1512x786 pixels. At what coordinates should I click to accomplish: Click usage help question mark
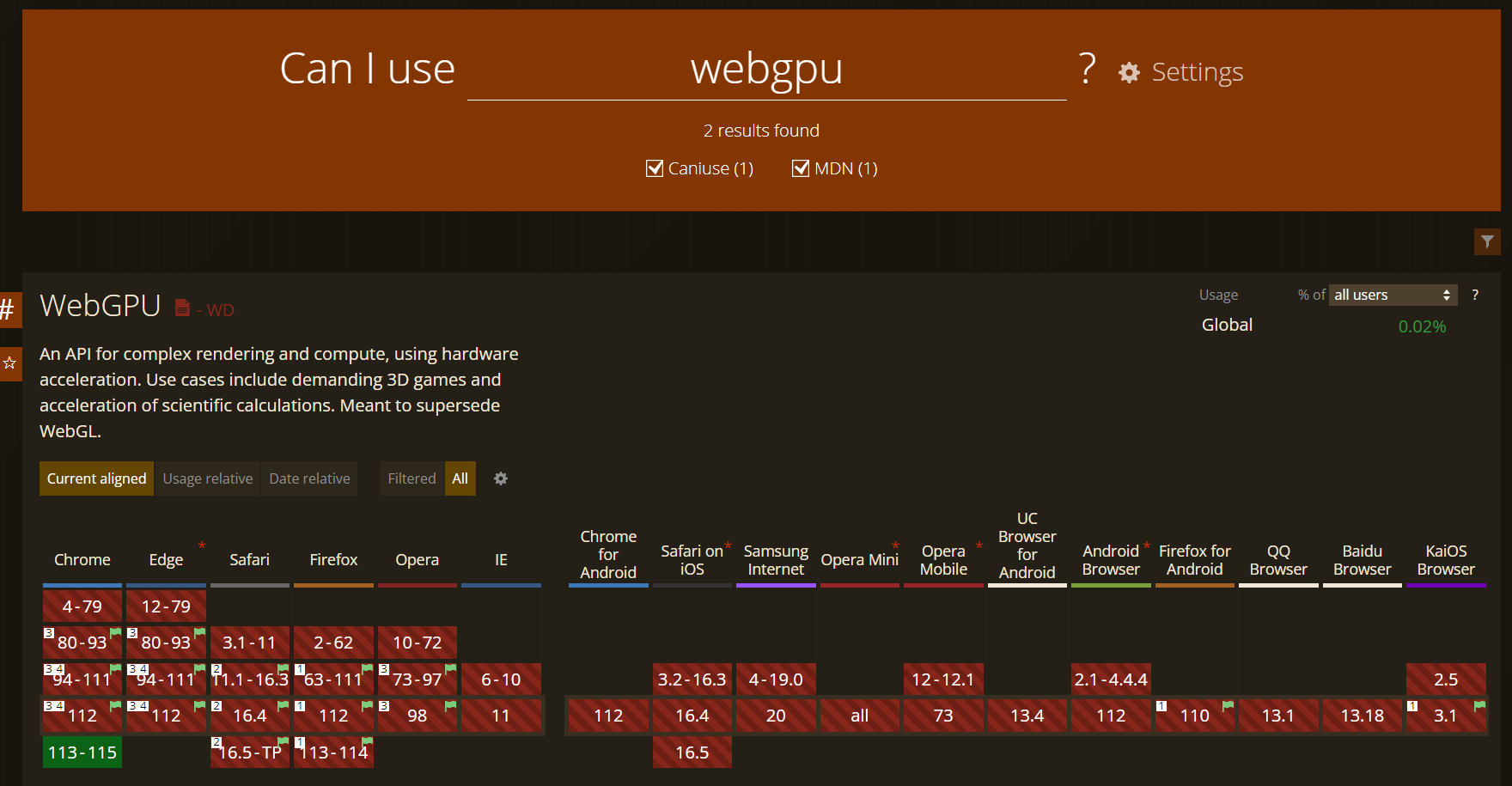click(1475, 295)
